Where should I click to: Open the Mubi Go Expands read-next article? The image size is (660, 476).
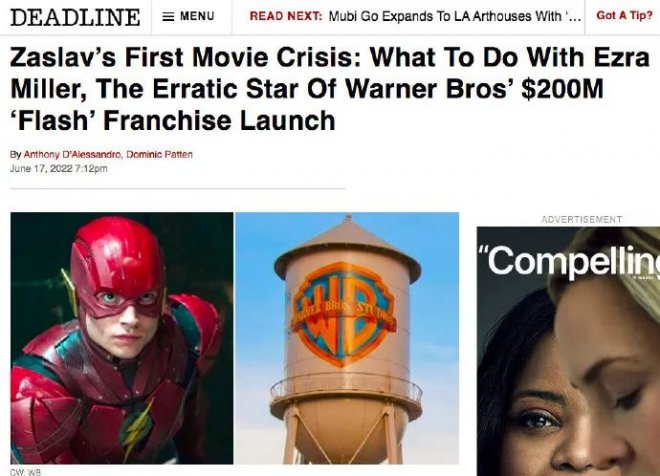tap(455, 16)
